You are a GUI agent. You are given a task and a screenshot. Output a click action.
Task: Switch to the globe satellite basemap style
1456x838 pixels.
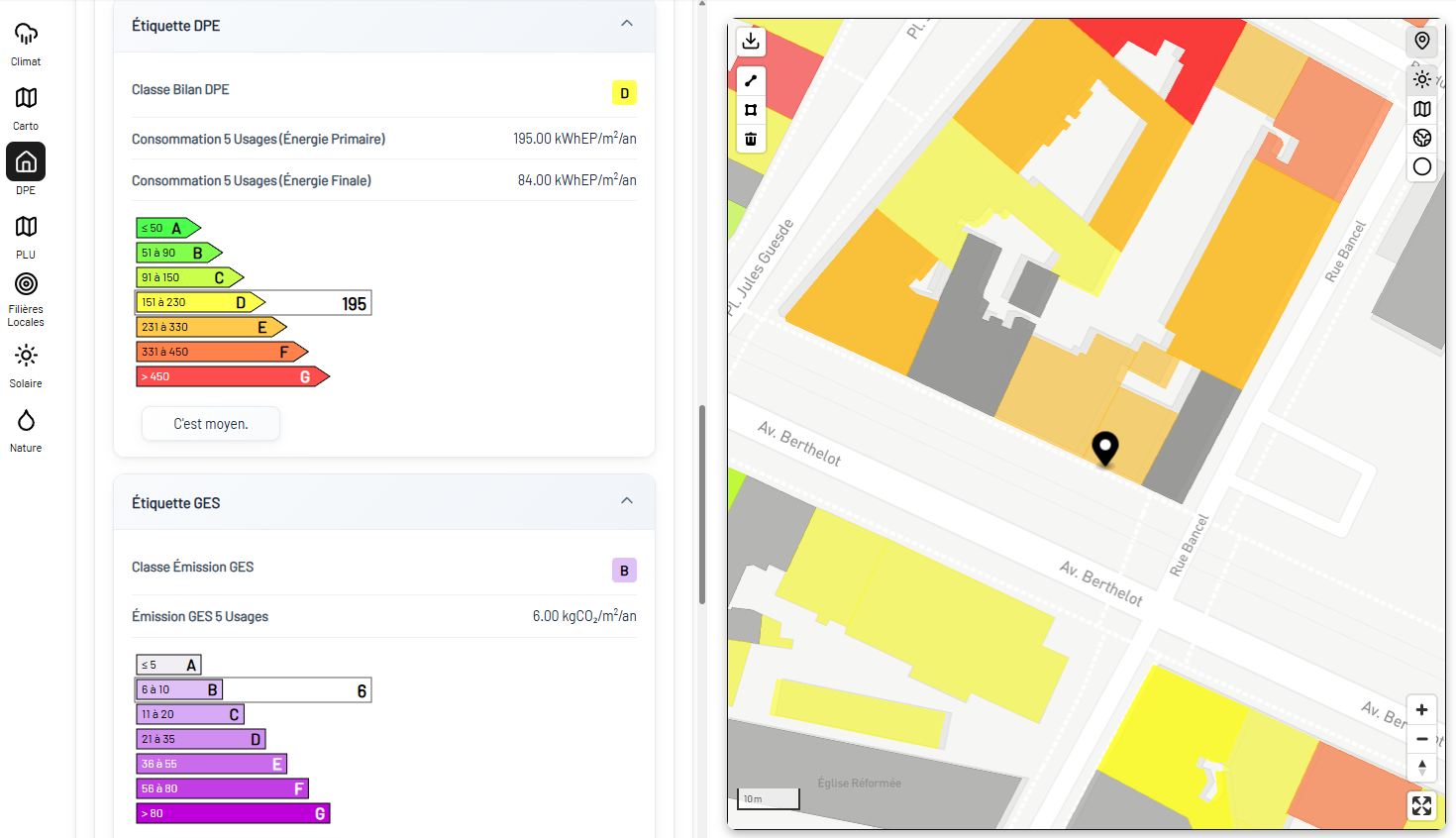[1422, 138]
